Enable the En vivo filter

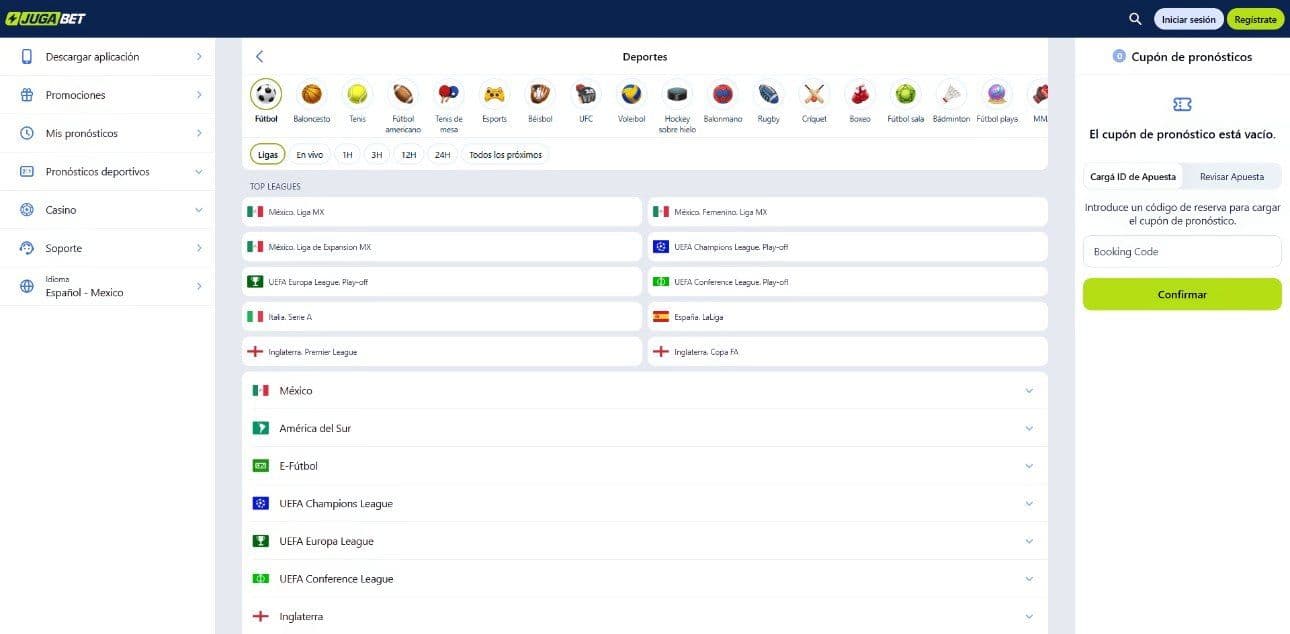[309, 155]
